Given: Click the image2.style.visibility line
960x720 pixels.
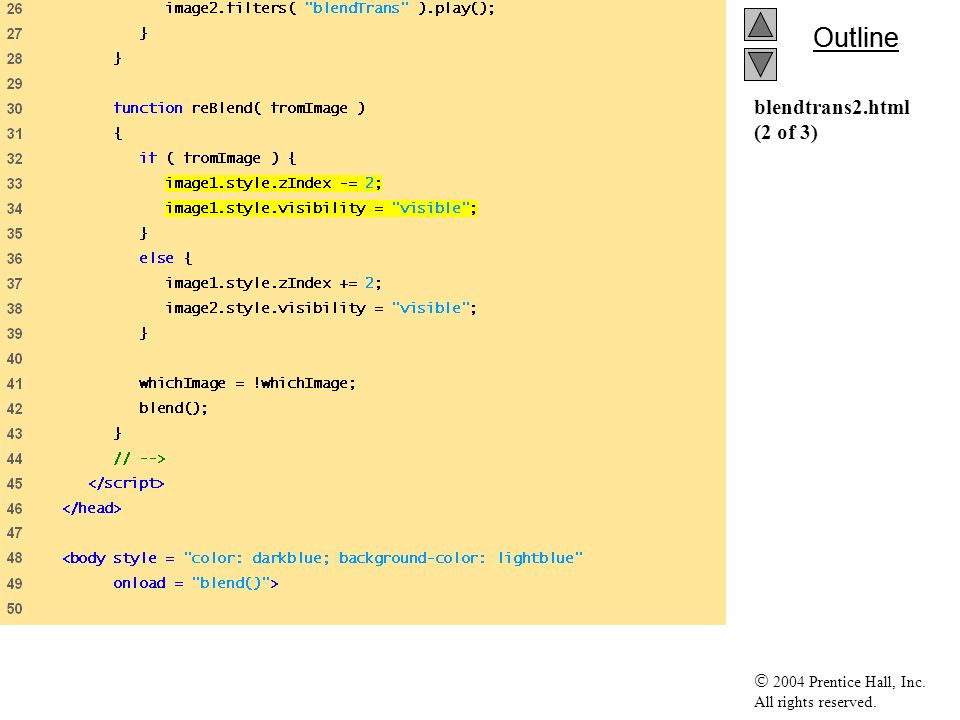Looking at the screenshot, I should point(321,308).
